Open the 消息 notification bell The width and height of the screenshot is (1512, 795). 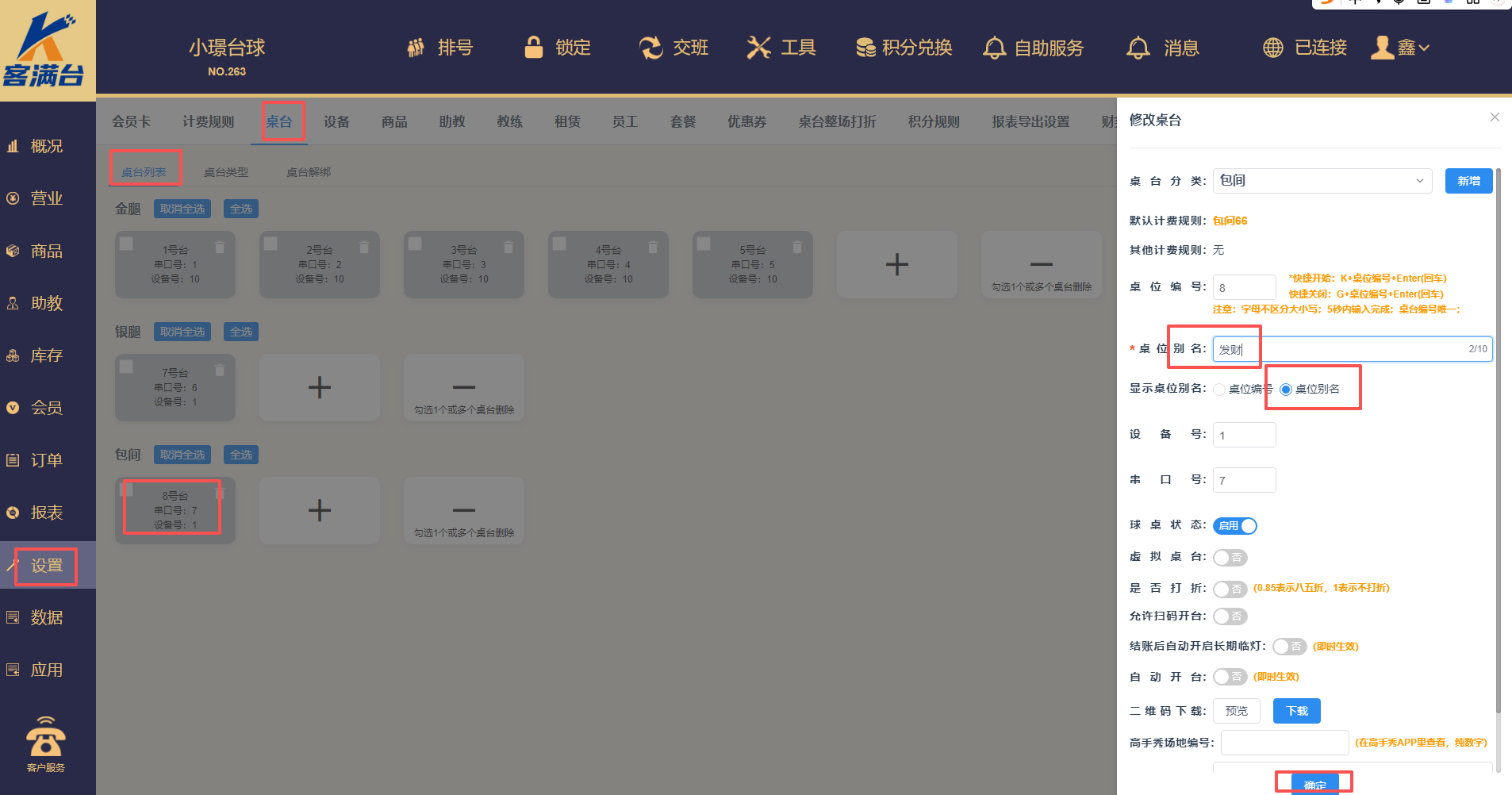click(x=1138, y=48)
